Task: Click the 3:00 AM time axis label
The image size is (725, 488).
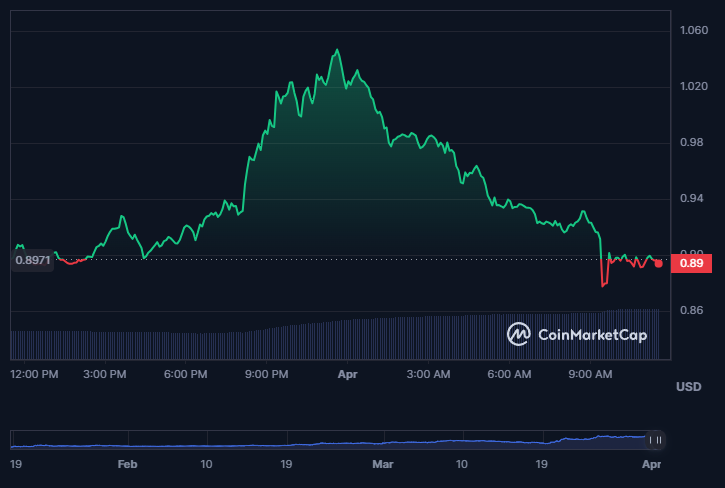Action: point(428,375)
